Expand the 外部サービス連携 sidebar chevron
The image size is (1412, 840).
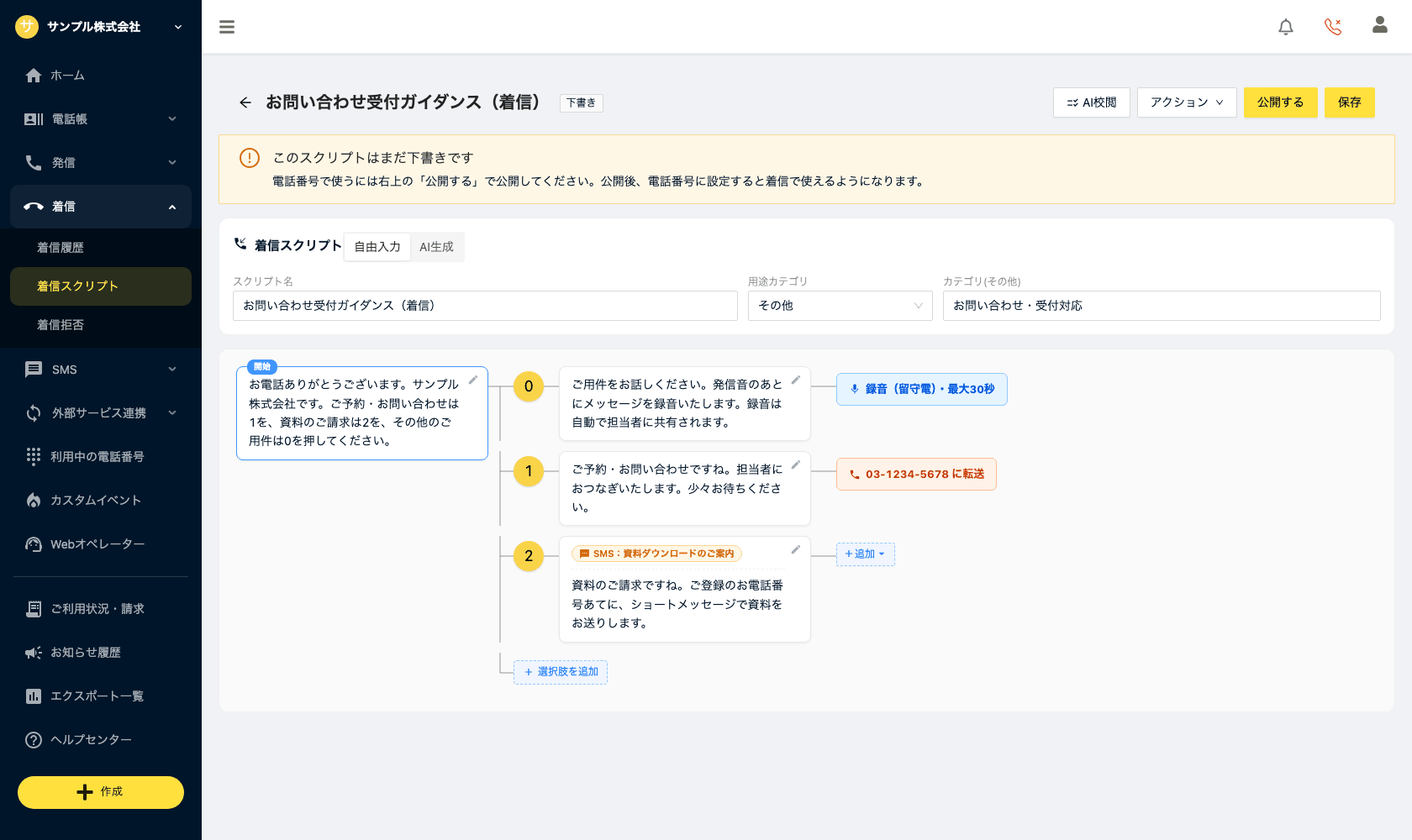[x=172, y=413]
